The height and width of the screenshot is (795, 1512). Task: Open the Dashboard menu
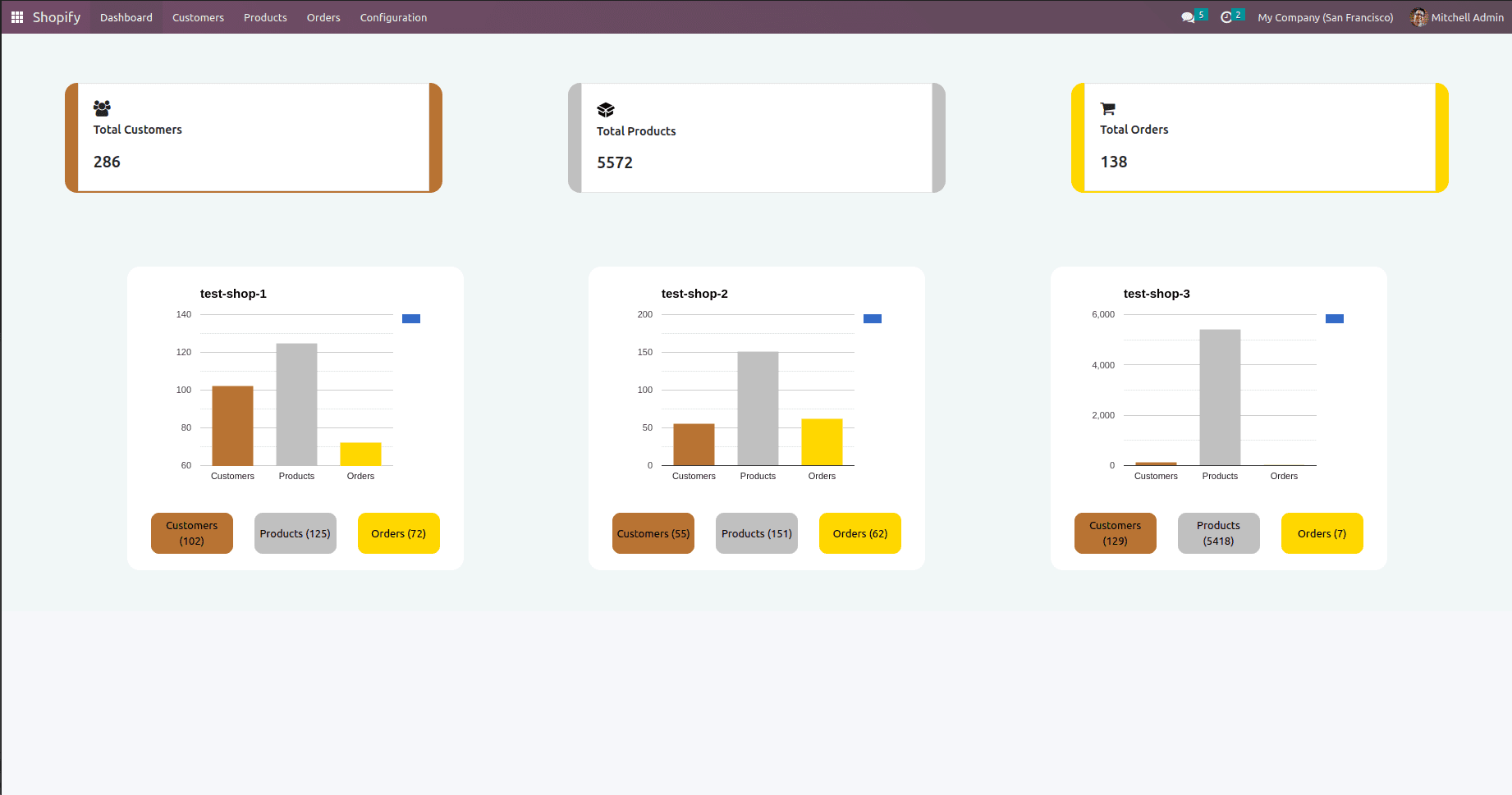(x=126, y=17)
